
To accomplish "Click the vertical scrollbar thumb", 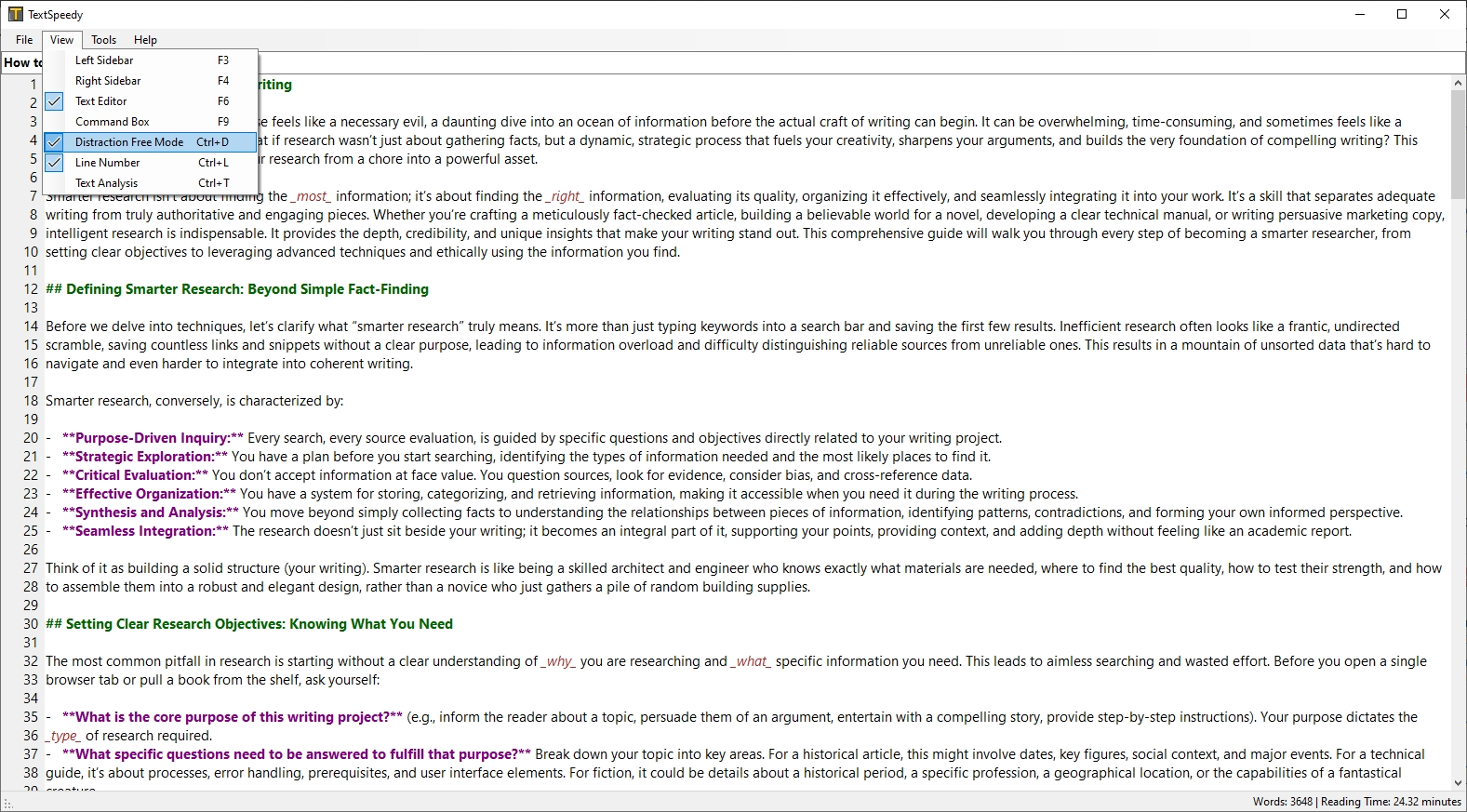I will (1458, 144).
